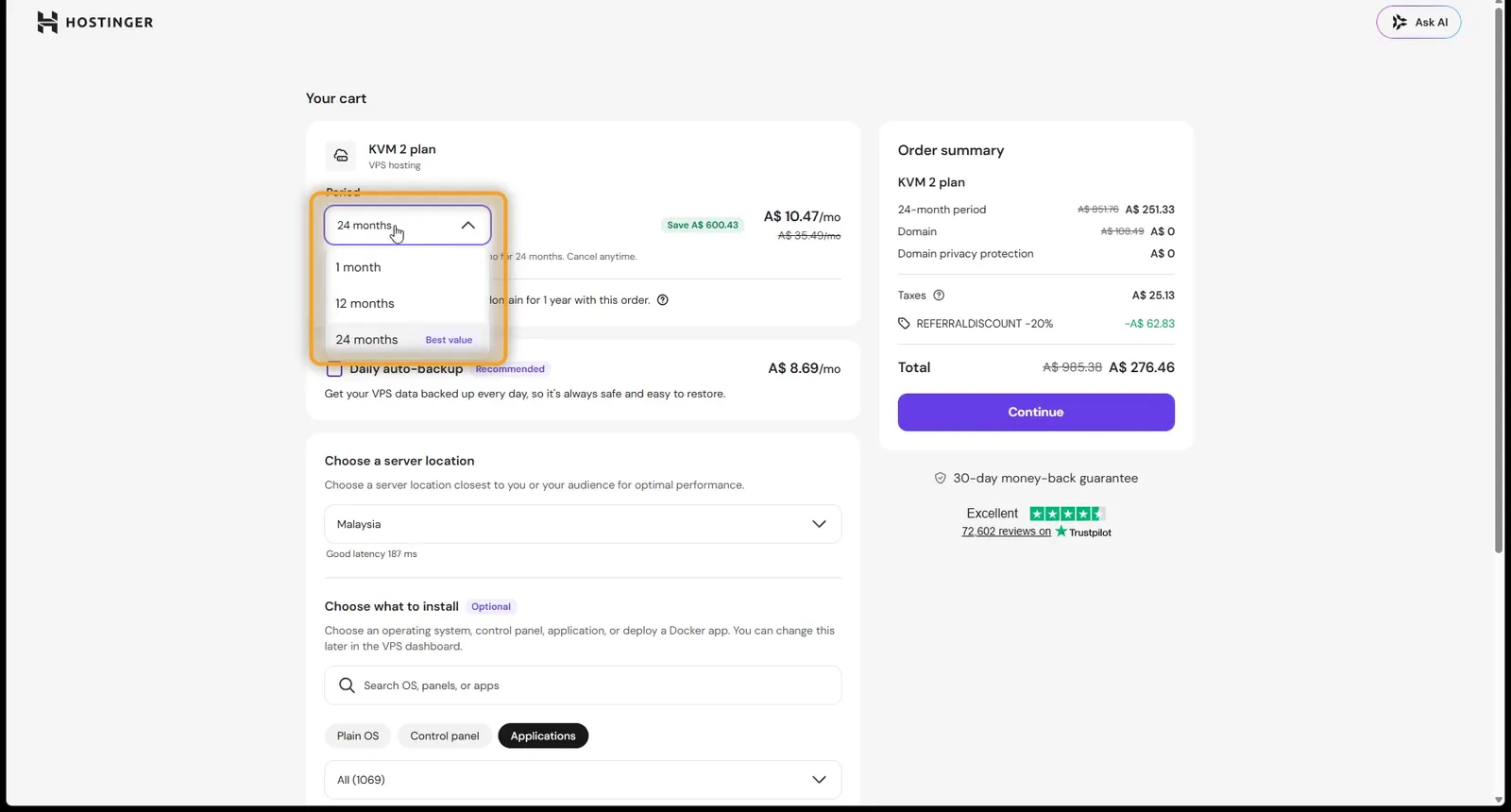Viewport: 1511px width, 812px height.
Task: Open the Malaysia server location dropdown
Action: [583, 524]
